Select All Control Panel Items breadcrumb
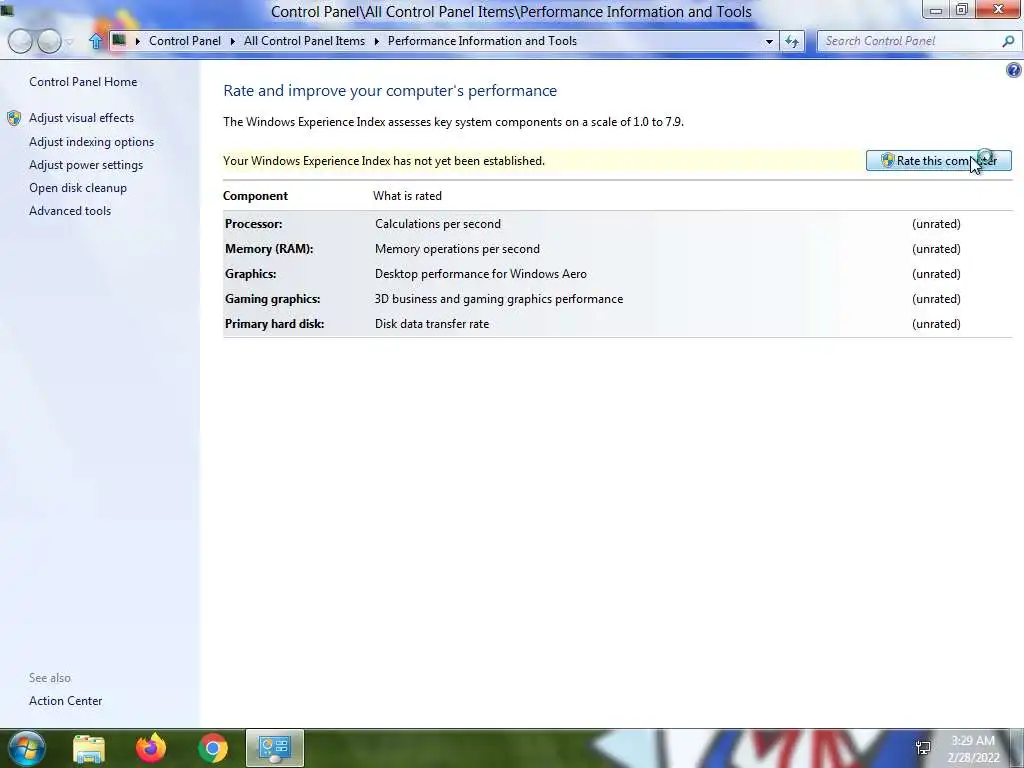Image resolution: width=1024 pixels, height=768 pixels. coord(304,40)
